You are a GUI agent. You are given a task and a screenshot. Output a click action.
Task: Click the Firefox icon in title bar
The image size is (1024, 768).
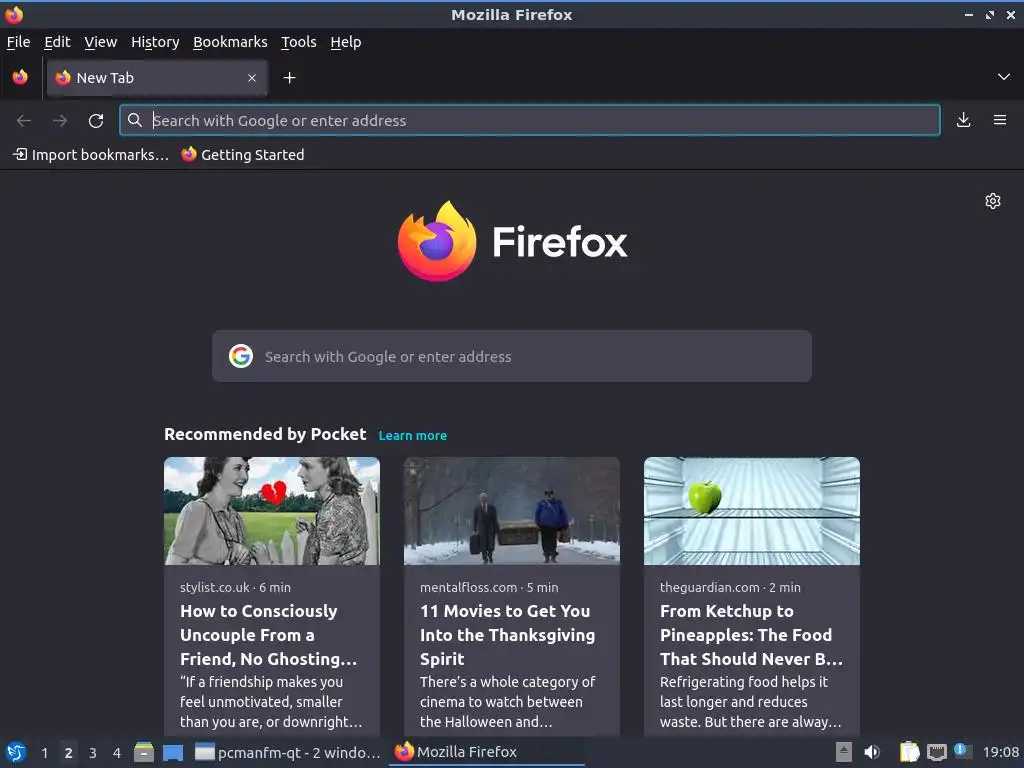[14, 14]
